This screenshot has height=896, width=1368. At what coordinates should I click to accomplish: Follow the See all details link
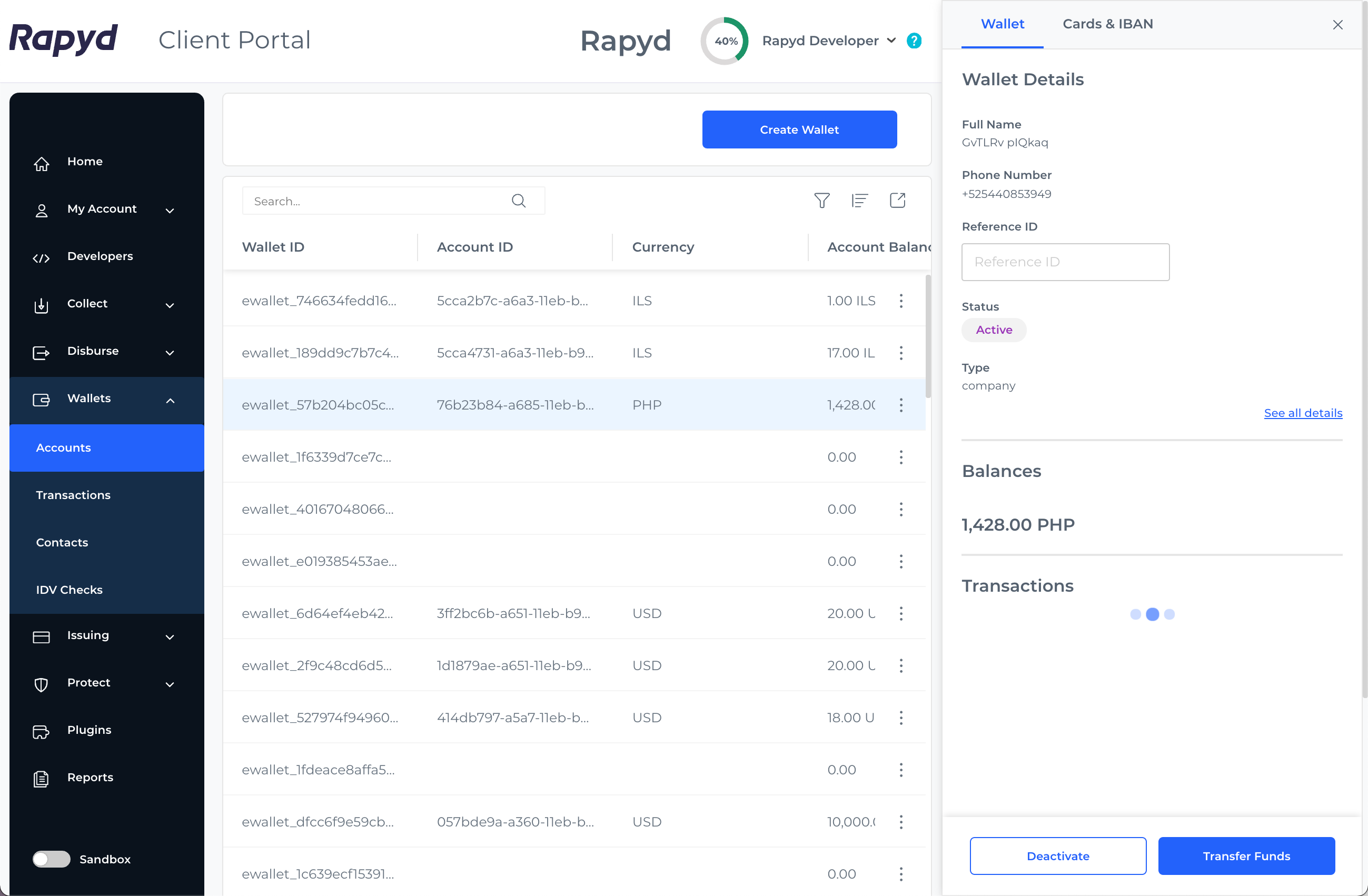click(1303, 413)
